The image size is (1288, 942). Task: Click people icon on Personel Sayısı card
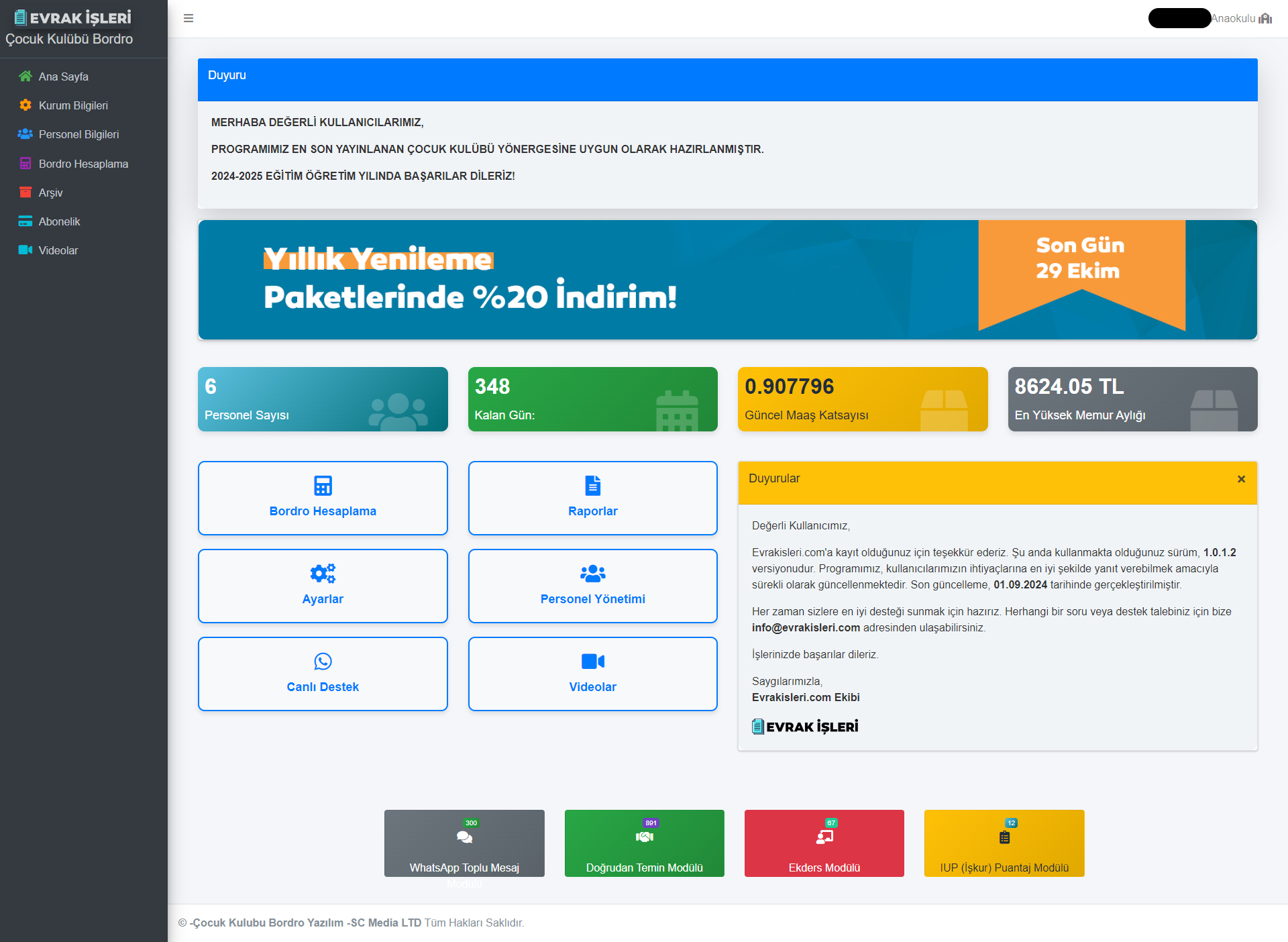click(398, 411)
